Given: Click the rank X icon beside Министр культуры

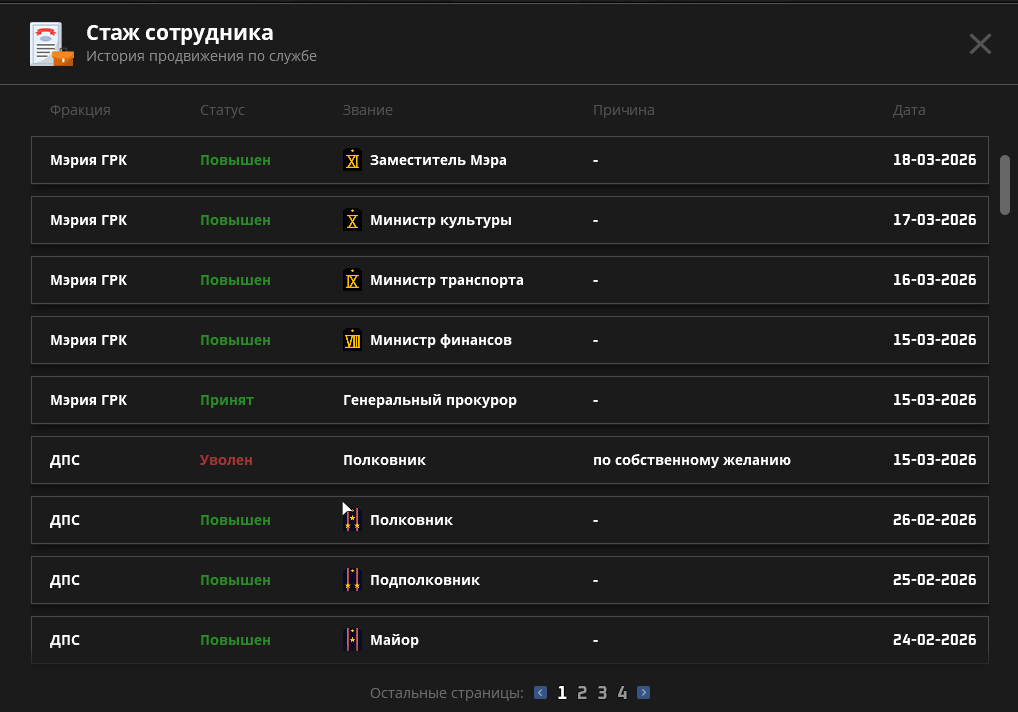Looking at the screenshot, I should (352, 220).
